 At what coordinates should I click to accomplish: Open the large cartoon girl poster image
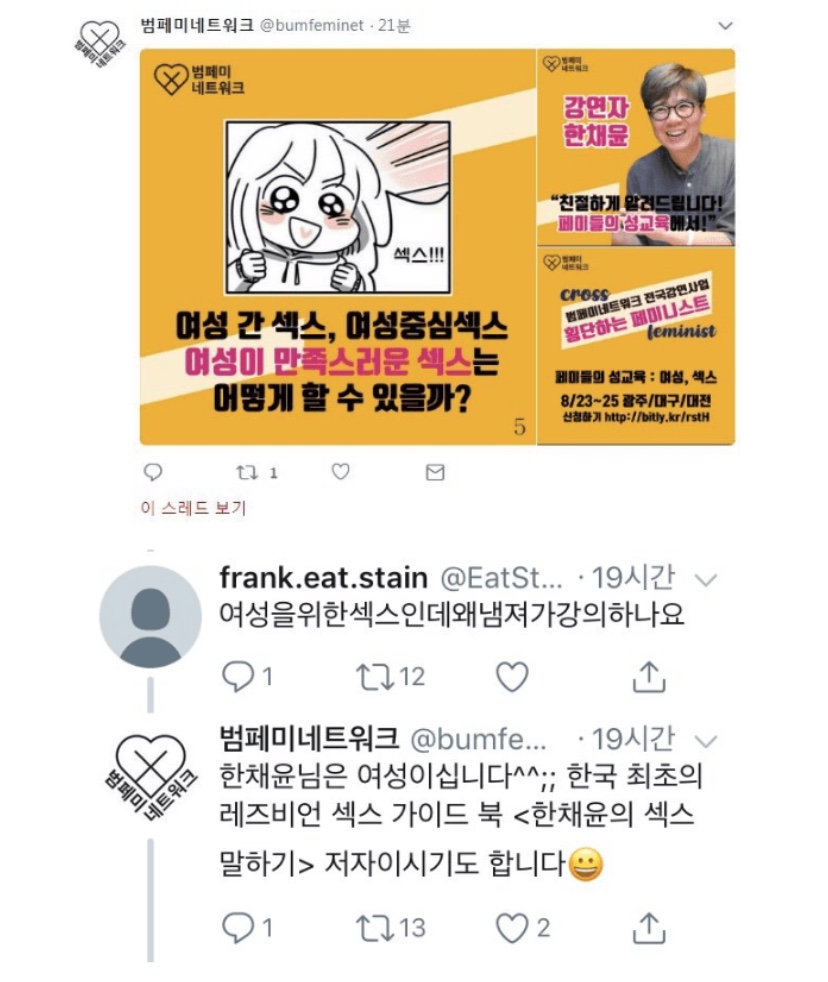(x=338, y=247)
